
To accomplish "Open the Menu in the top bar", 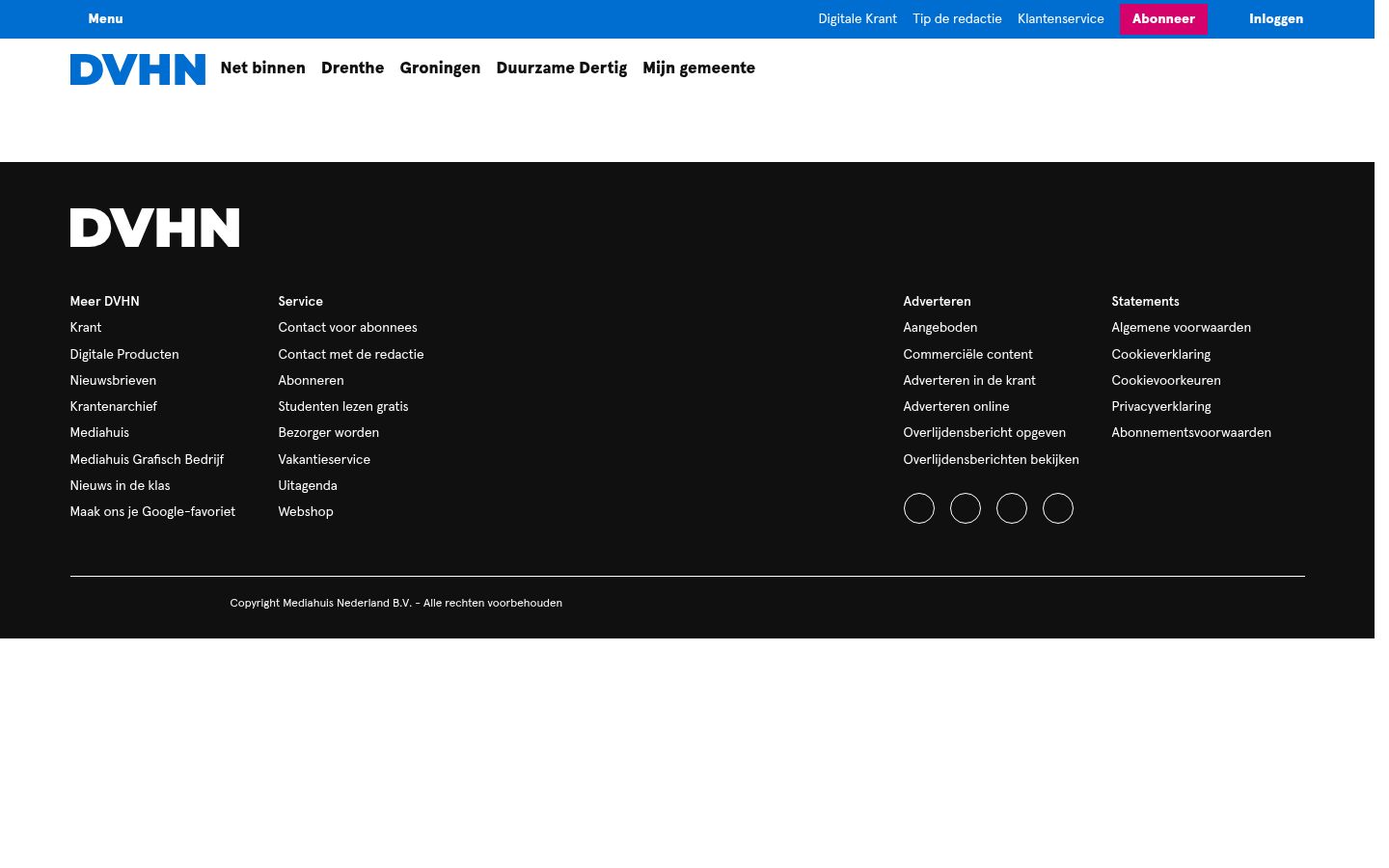I will [x=105, y=19].
